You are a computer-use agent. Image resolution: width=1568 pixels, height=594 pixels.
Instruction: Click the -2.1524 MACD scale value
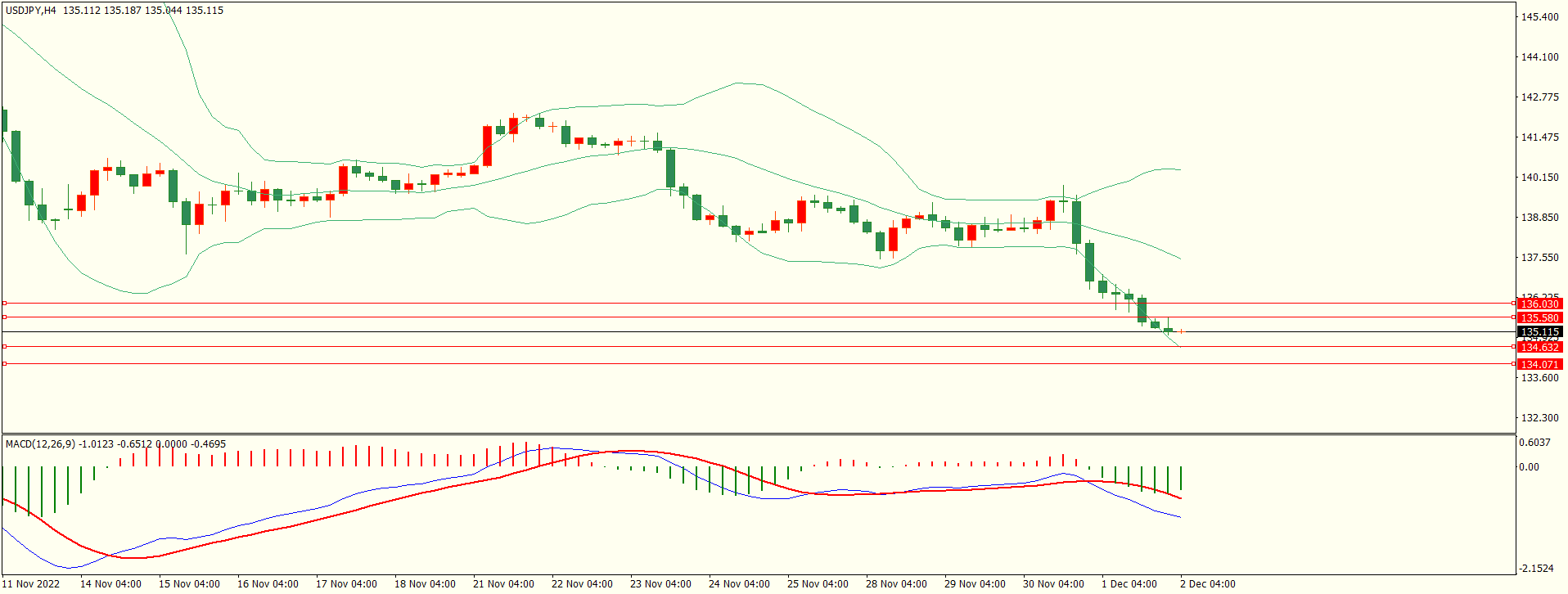[1535, 569]
